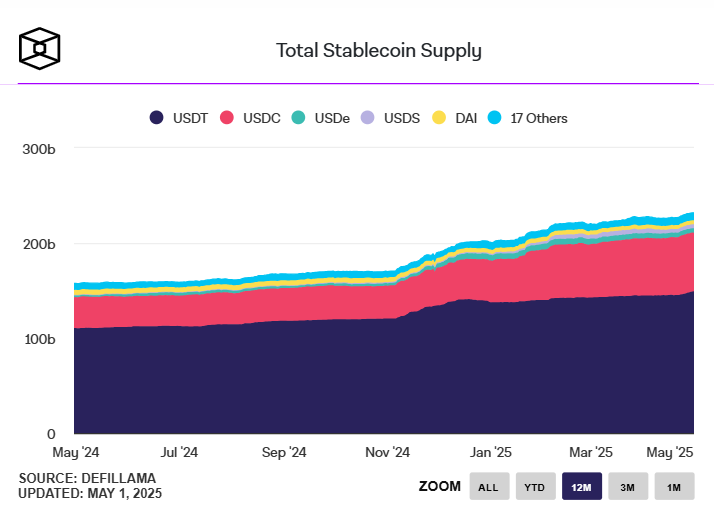The width and height of the screenshot is (714, 509).
Task: Set zoom range to ALL
Action: (489, 487)
